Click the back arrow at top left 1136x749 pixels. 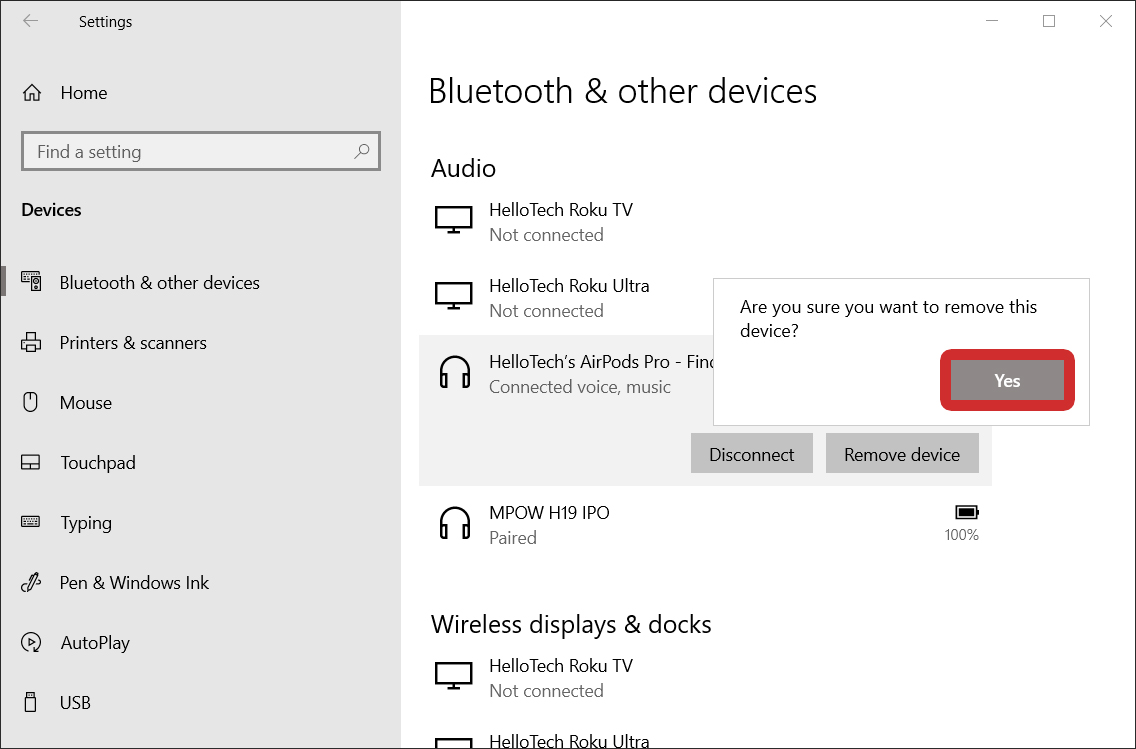[x=30, y=21]
